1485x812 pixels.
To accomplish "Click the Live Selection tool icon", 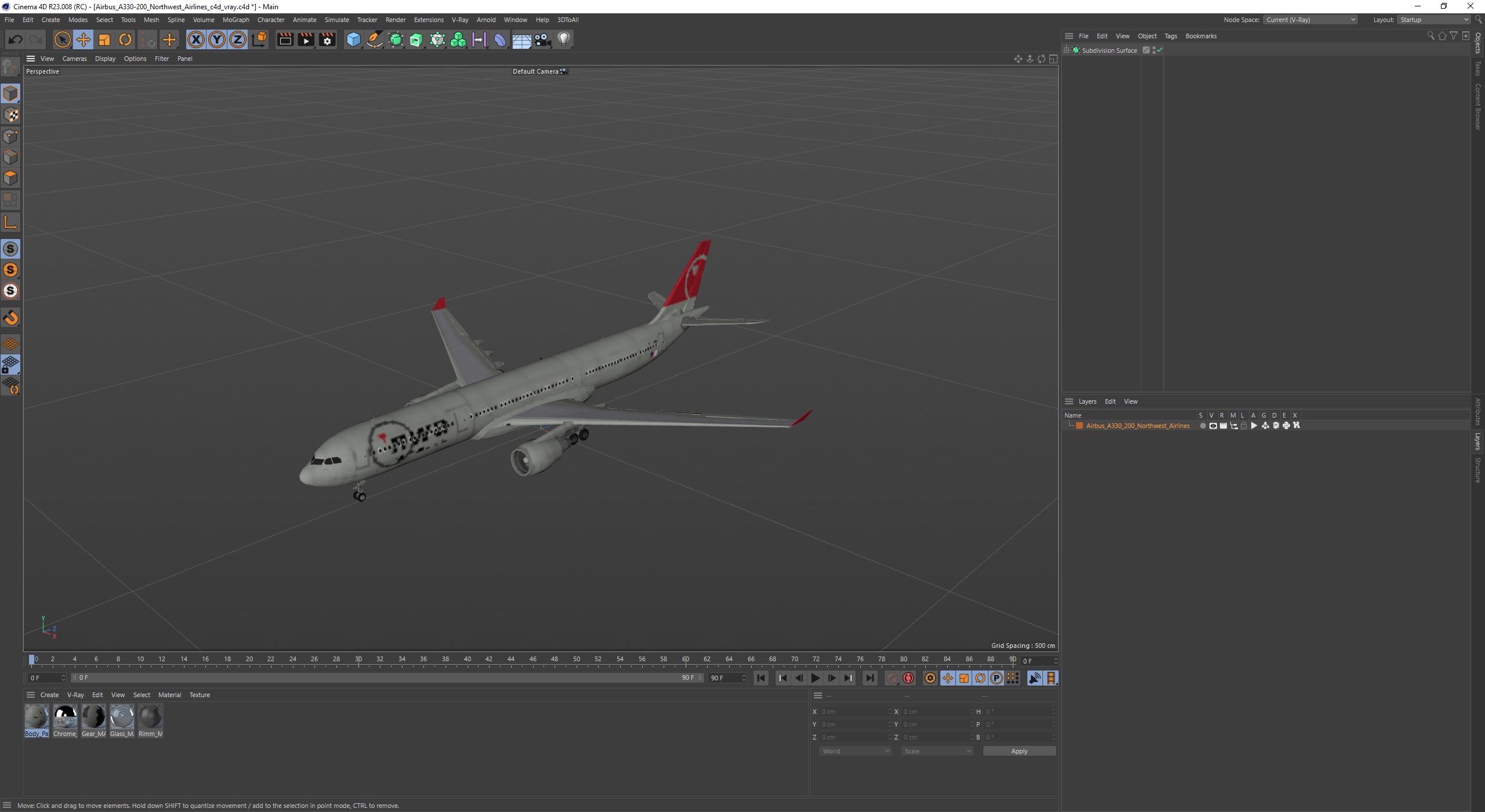I will coord(62,39).
